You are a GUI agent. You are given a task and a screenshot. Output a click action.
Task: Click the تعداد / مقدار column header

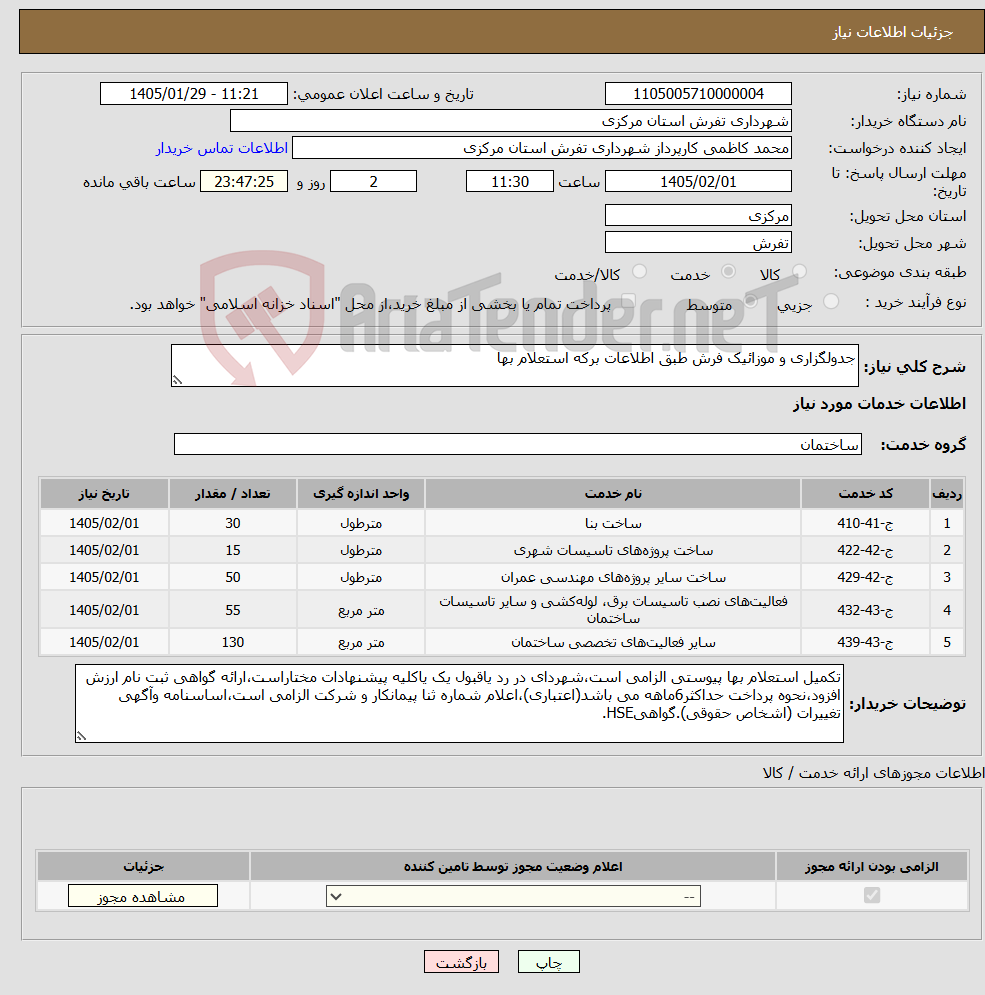[232, 494]
